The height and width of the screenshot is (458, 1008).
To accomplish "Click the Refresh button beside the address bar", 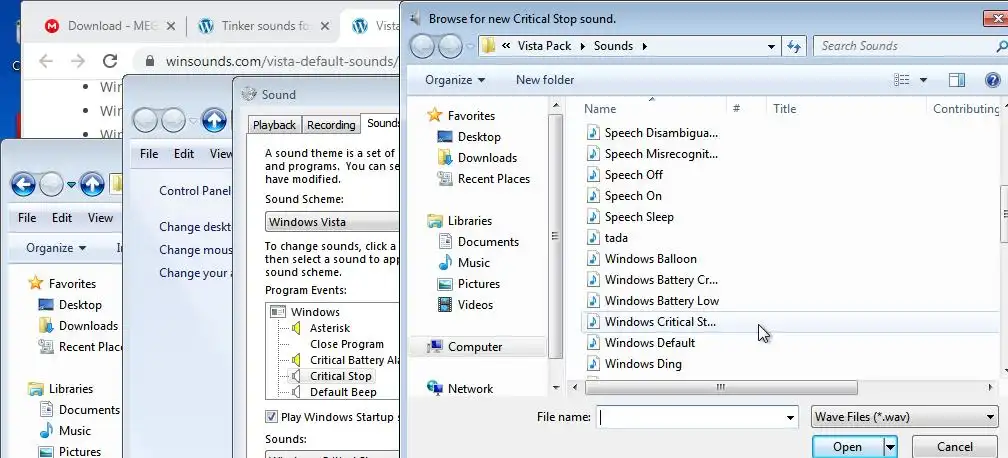I will tap(794, 46).
